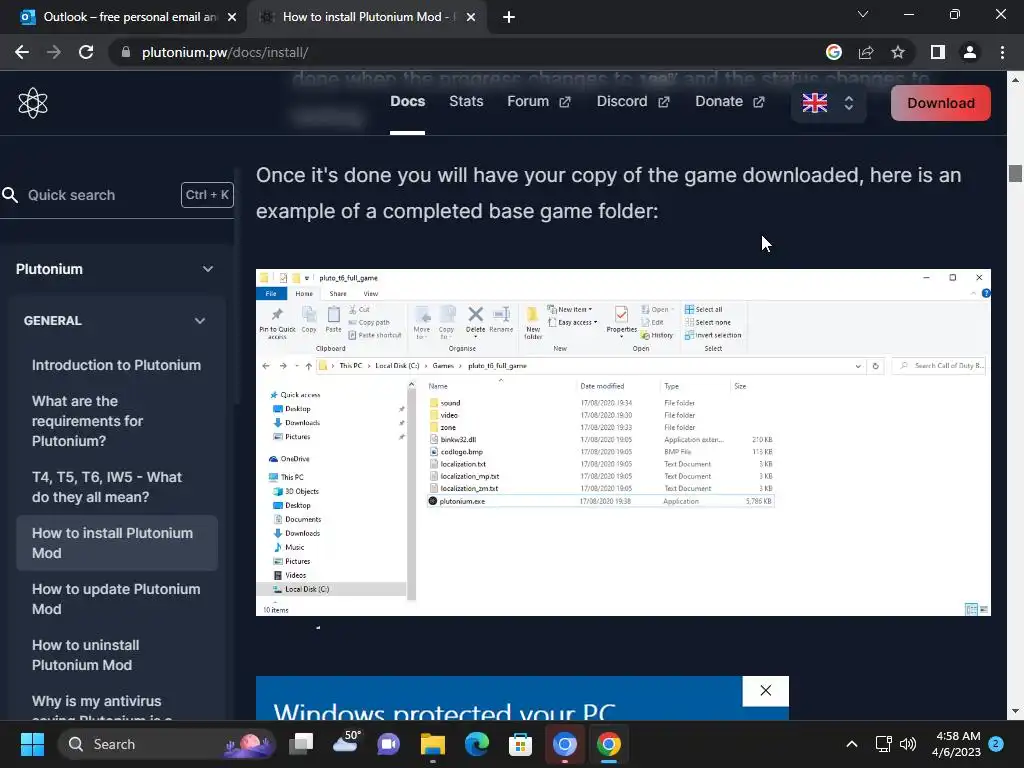Collapse the Plutonium sidebar section
Screen dimensions: 1024x768
pyautogui.click(x=208, y=269)
